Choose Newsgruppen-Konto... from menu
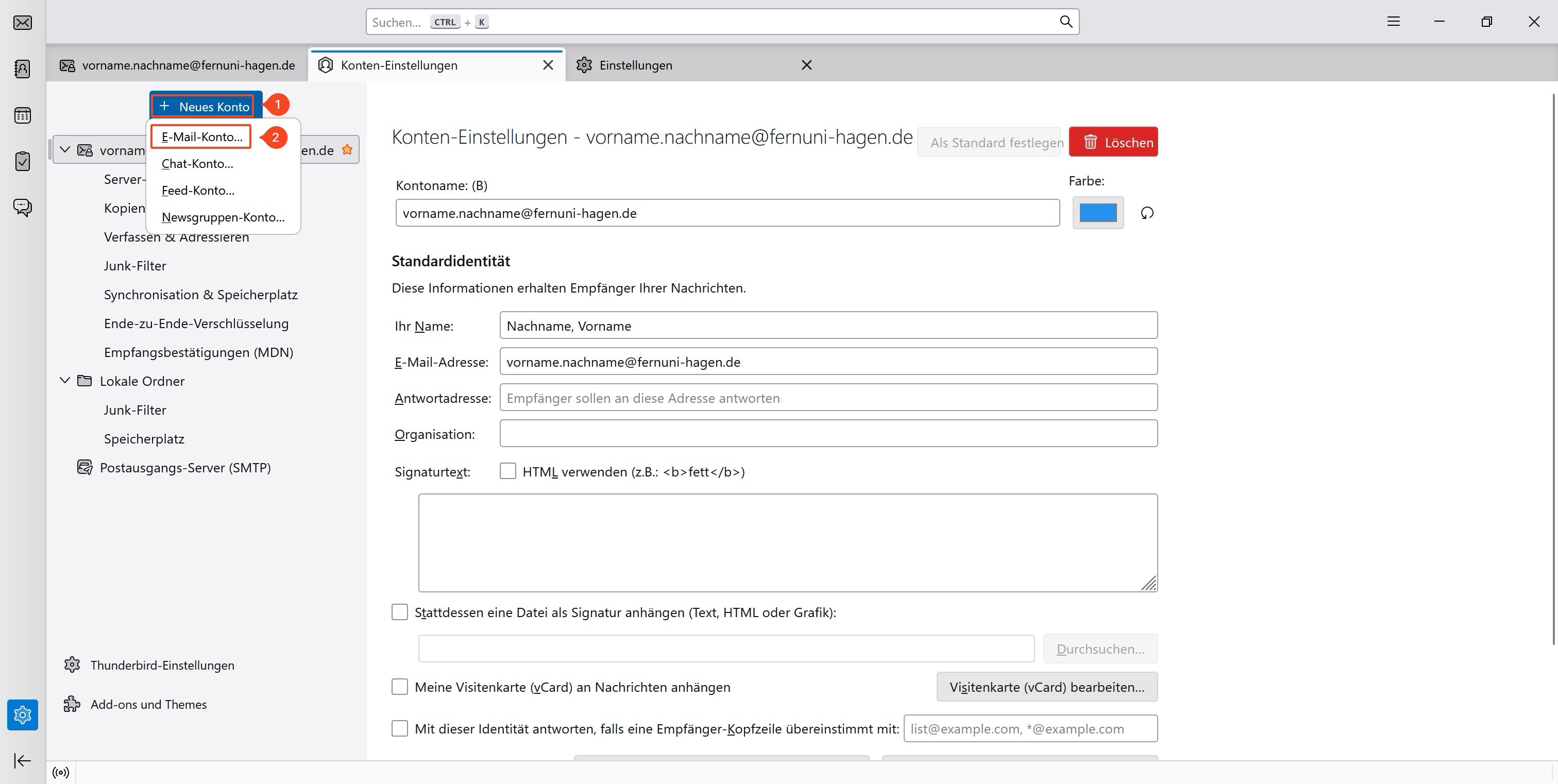 223,217
